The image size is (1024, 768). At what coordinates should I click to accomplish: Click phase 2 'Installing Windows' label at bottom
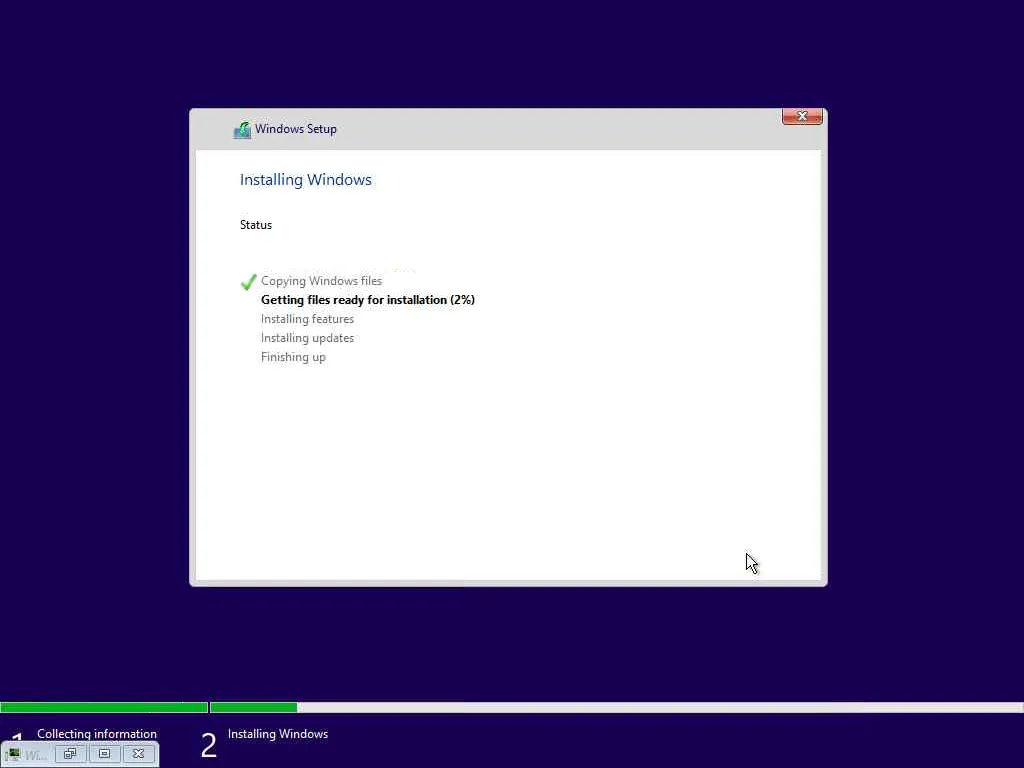click(278, 734)
